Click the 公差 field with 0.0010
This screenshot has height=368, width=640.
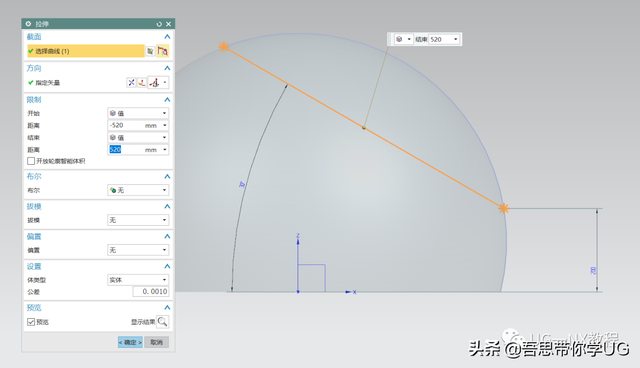151,292
